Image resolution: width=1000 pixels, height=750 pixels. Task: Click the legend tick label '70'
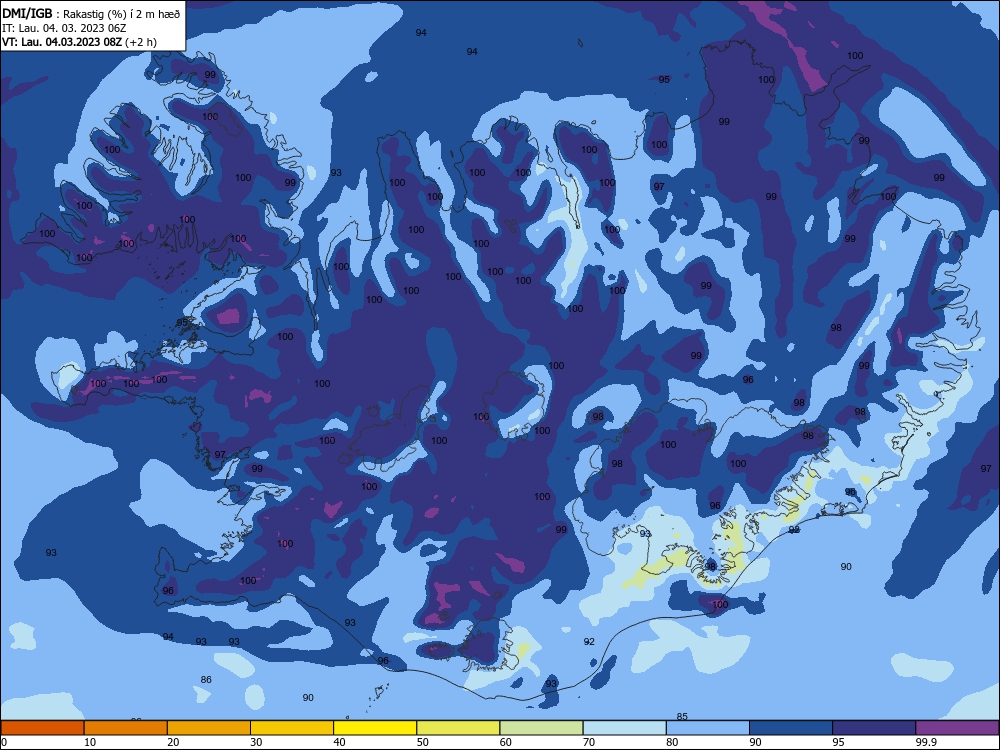click(x=589, y=742)
